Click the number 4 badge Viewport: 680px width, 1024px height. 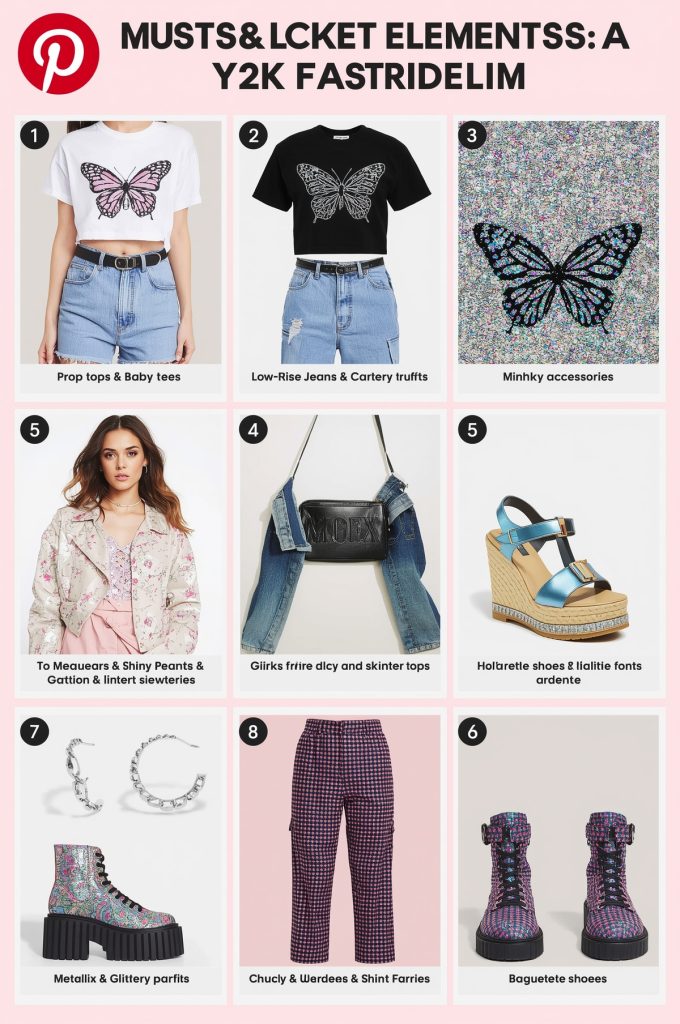pos(253,430)
